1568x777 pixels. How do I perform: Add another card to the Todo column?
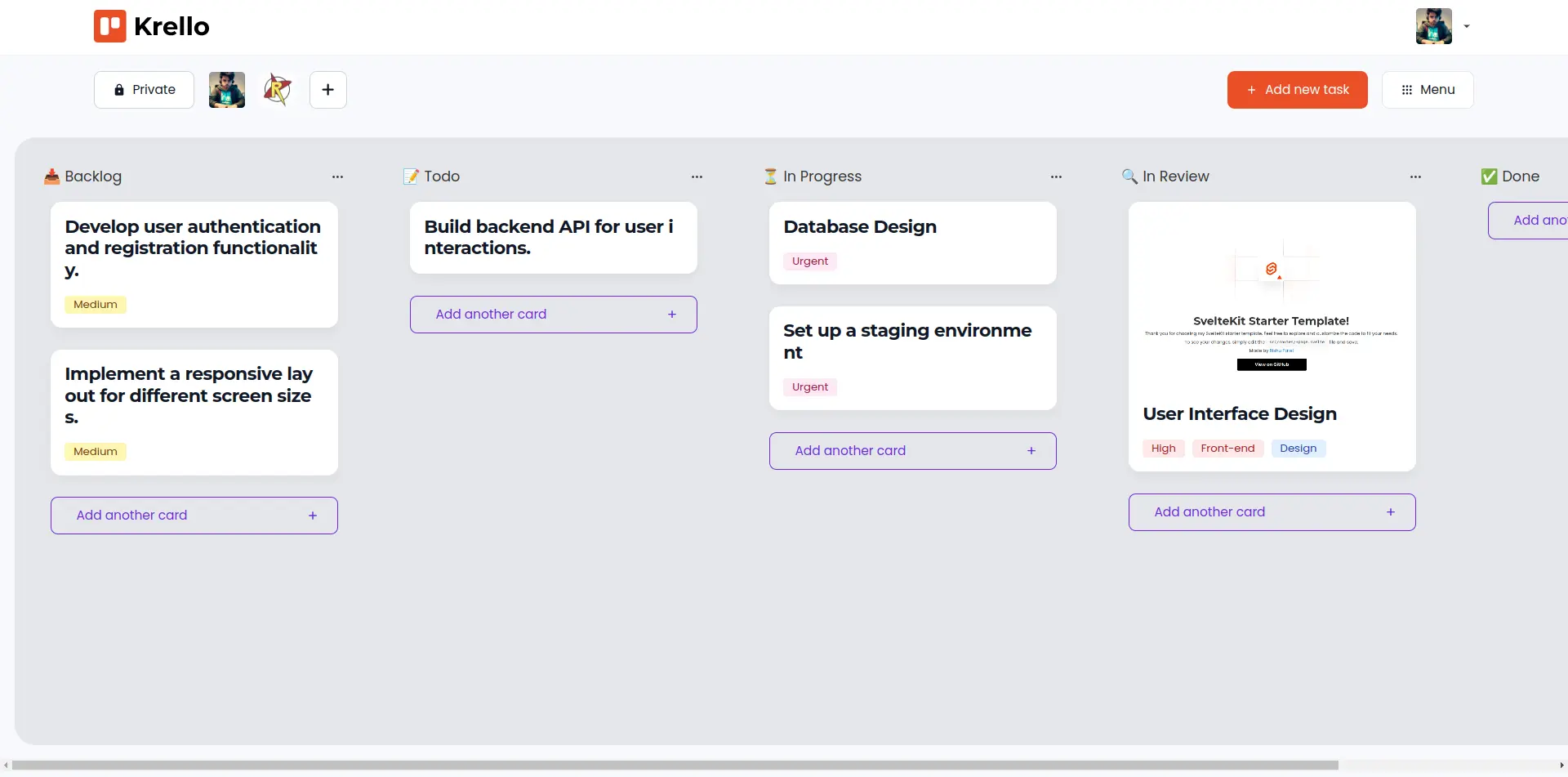pyautogui.click(x=553, y=315)
